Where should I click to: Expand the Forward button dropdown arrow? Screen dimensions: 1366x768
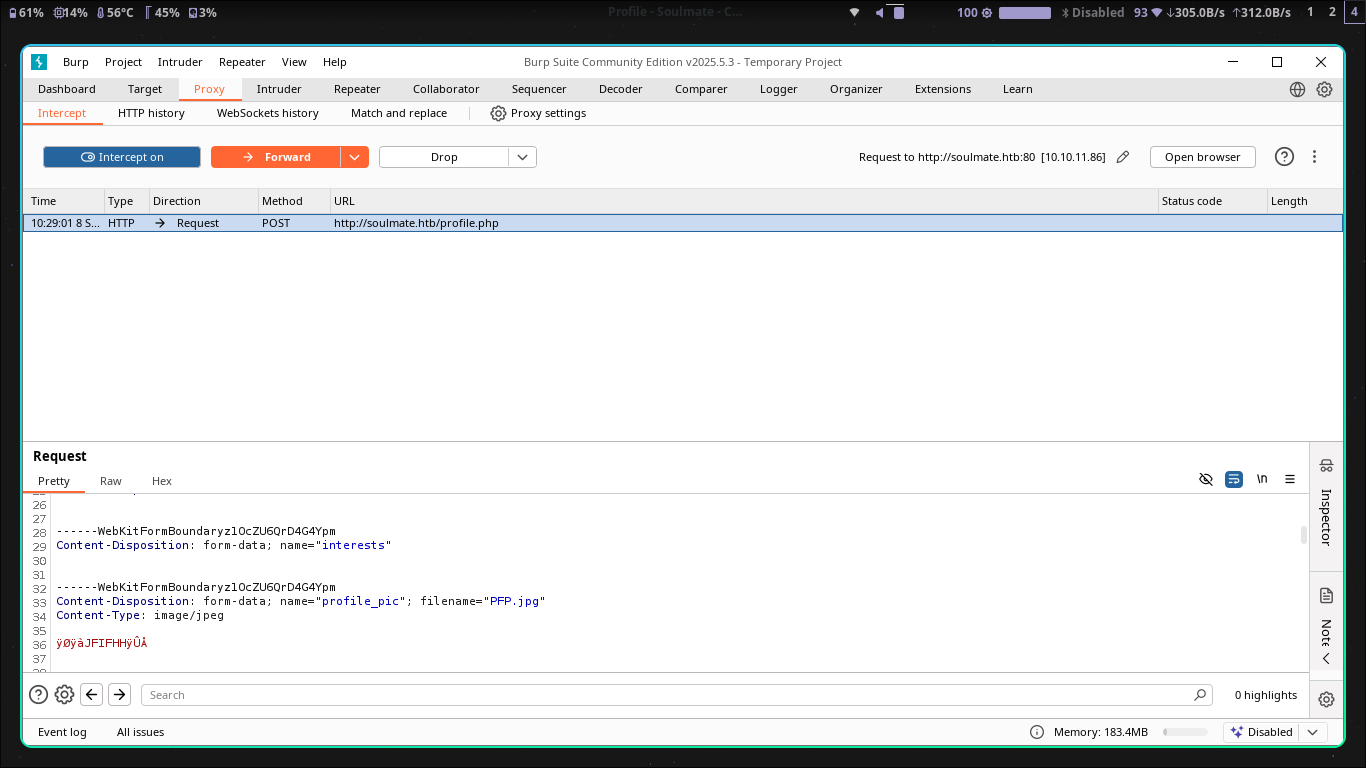[x=355, y=157]
